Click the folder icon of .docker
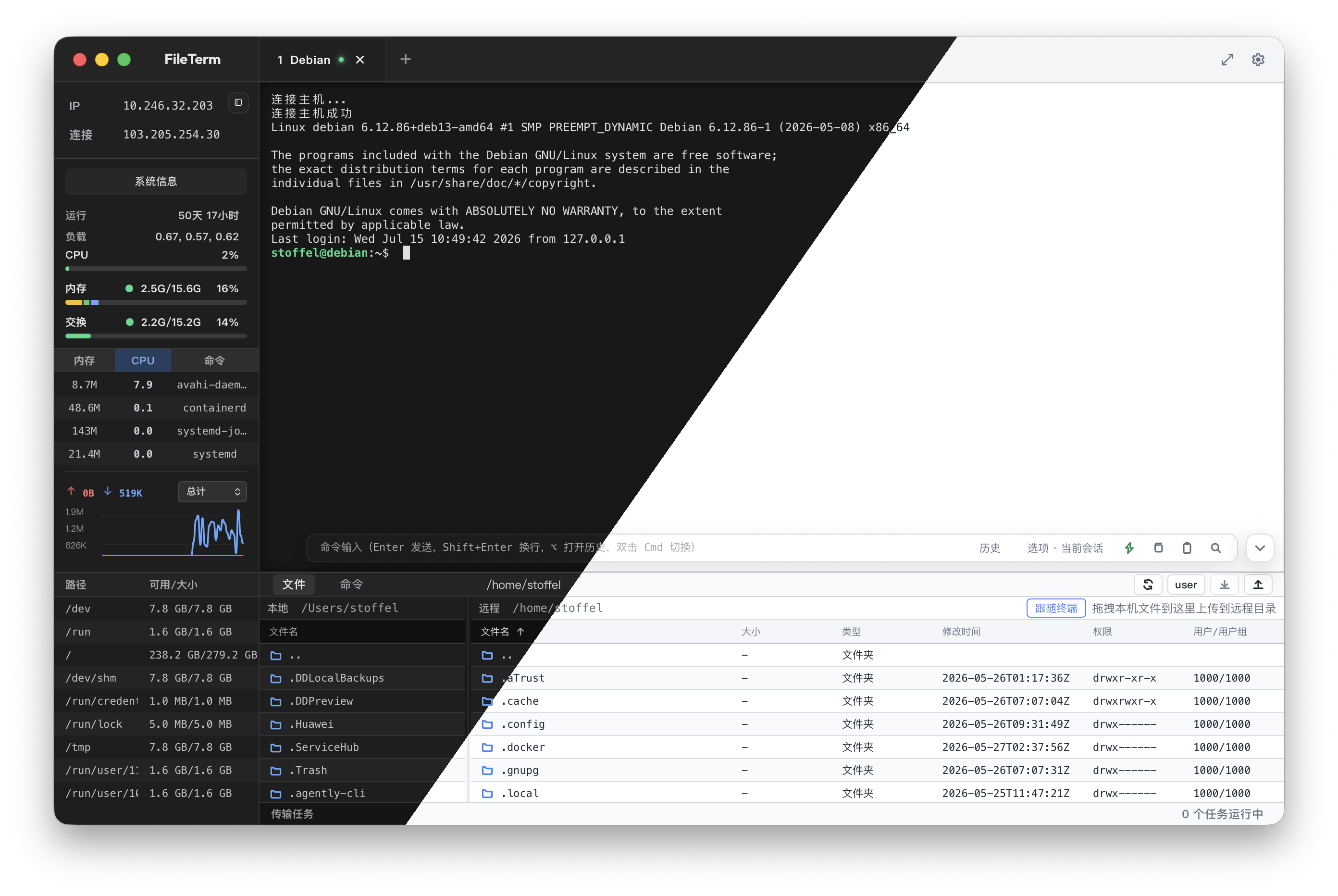Screen dimensions: 1338x896 (487, 747)
